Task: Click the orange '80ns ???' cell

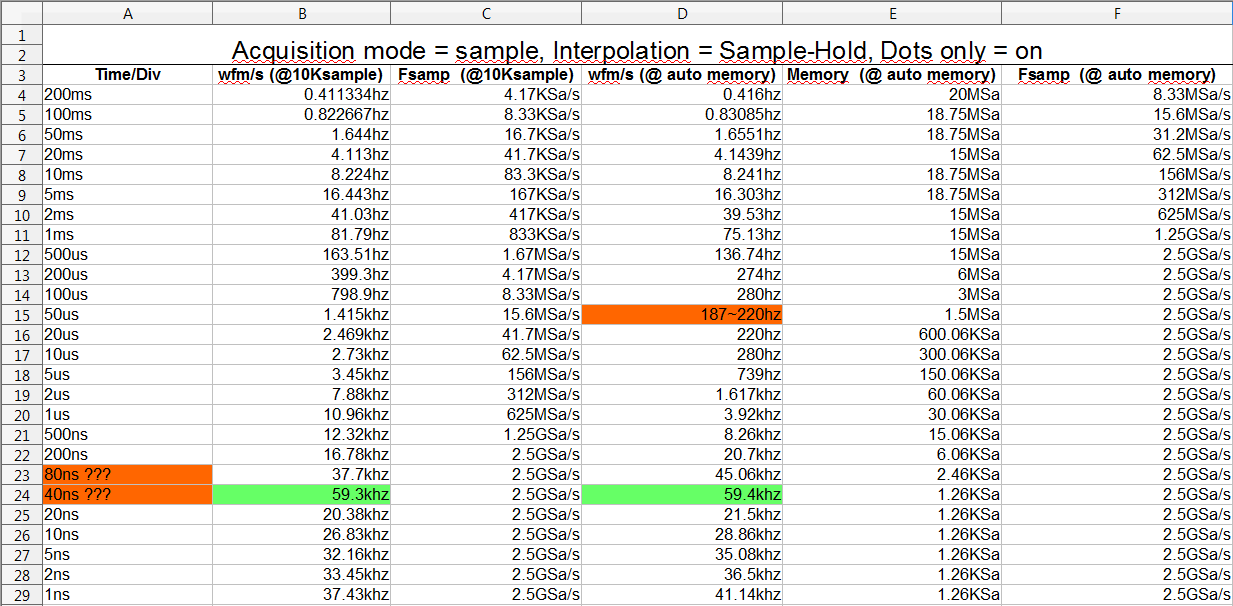Action: point(128,474)
